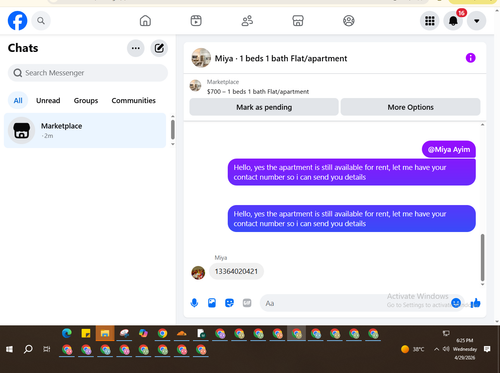Open the 38°C weather widget
Screen dimensions: 500x373
click(413, 349)
